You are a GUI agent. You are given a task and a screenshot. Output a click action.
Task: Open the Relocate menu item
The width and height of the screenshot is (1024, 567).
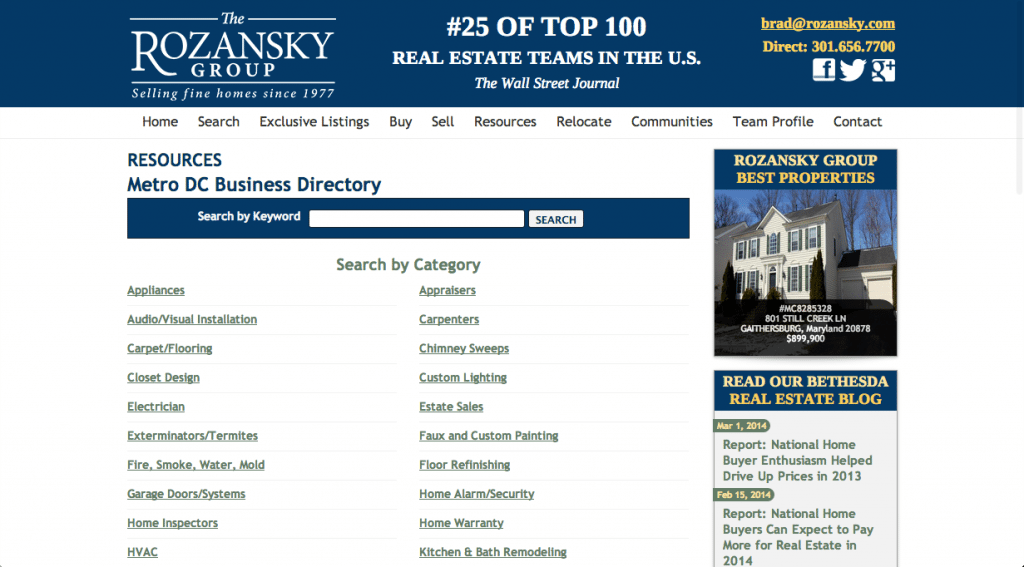pyautogui.click(x=584, y=122)
